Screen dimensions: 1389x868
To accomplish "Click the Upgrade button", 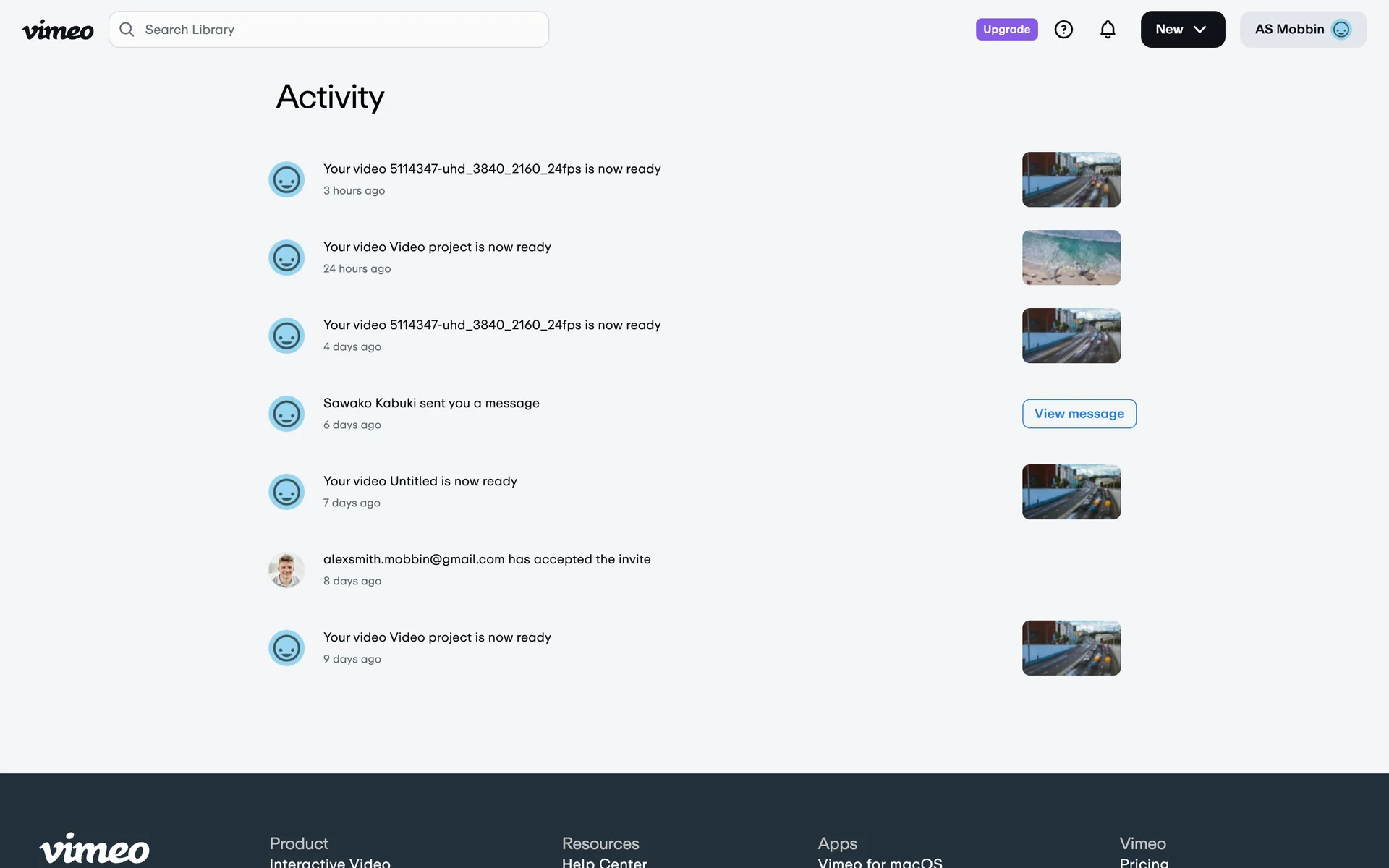I will click(x=1006, y=30).
